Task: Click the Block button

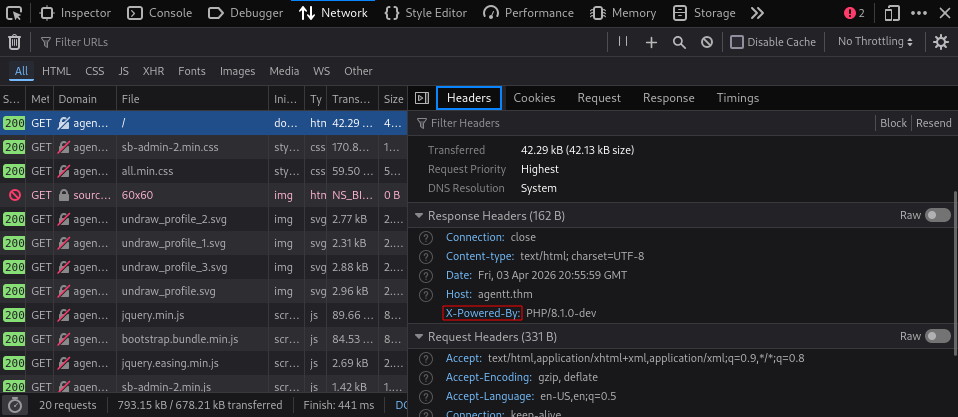Action: point(893,123)
